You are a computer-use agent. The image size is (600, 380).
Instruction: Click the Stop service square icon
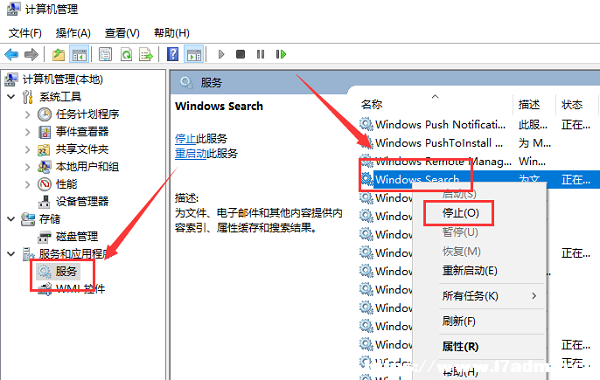coord(240,54)
